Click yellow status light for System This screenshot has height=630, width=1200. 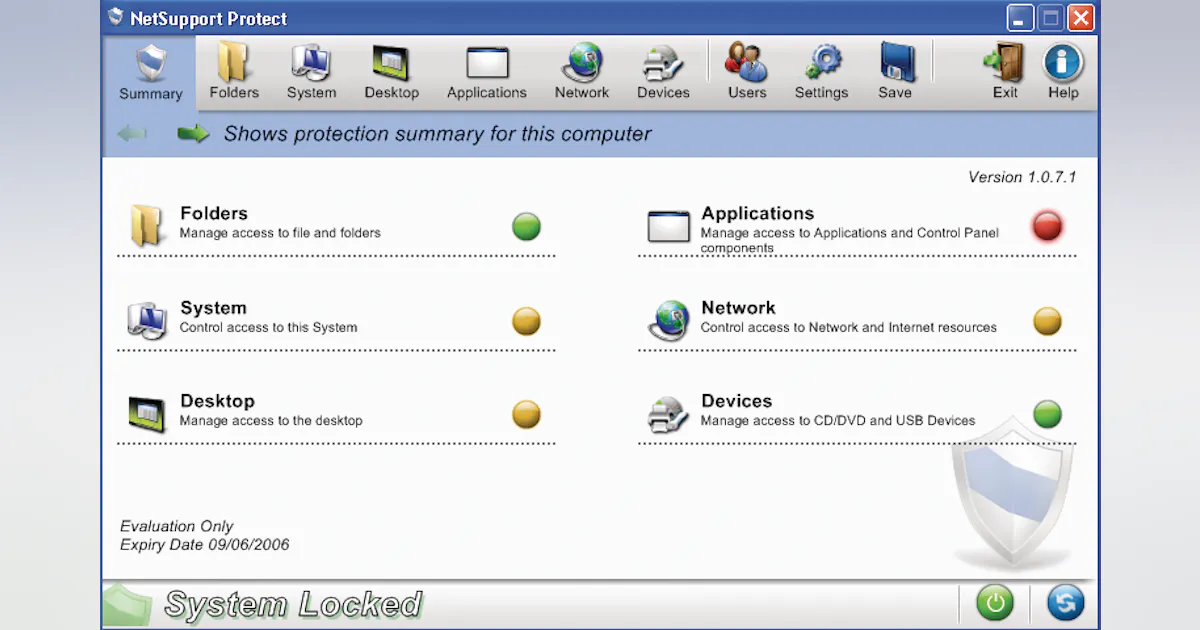click(526, 321)
